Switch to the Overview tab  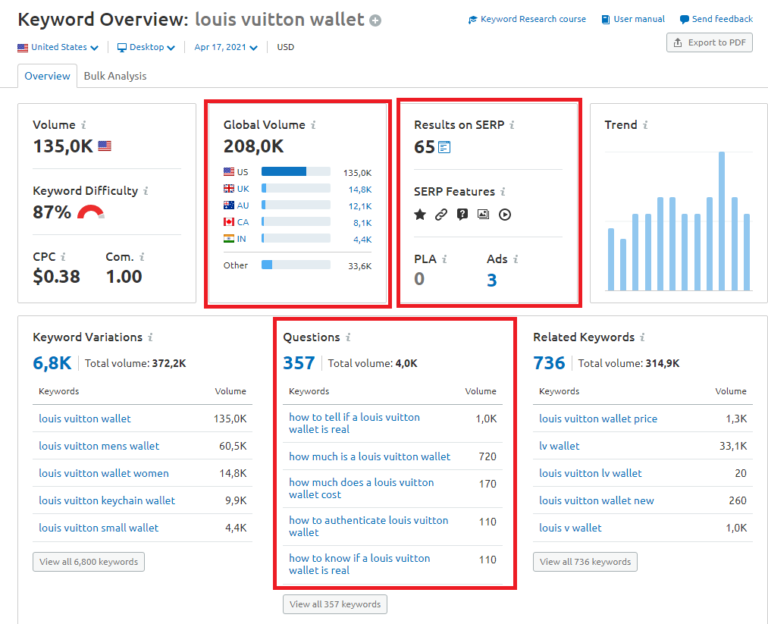47,76
